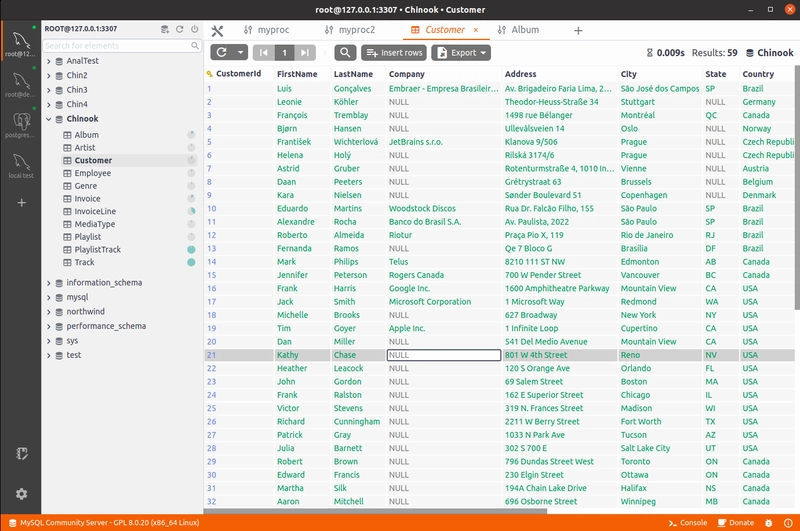Click page number 1 button
Screen dimensions: 800x531
(284, 53)
